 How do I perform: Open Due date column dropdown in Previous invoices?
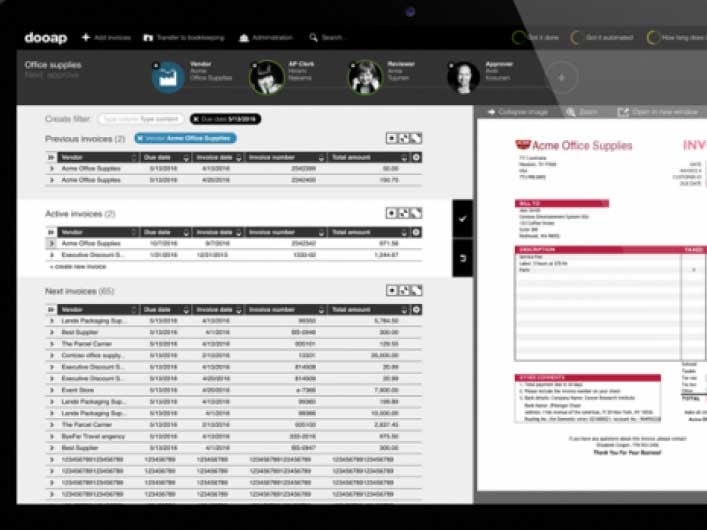[185, 157]
